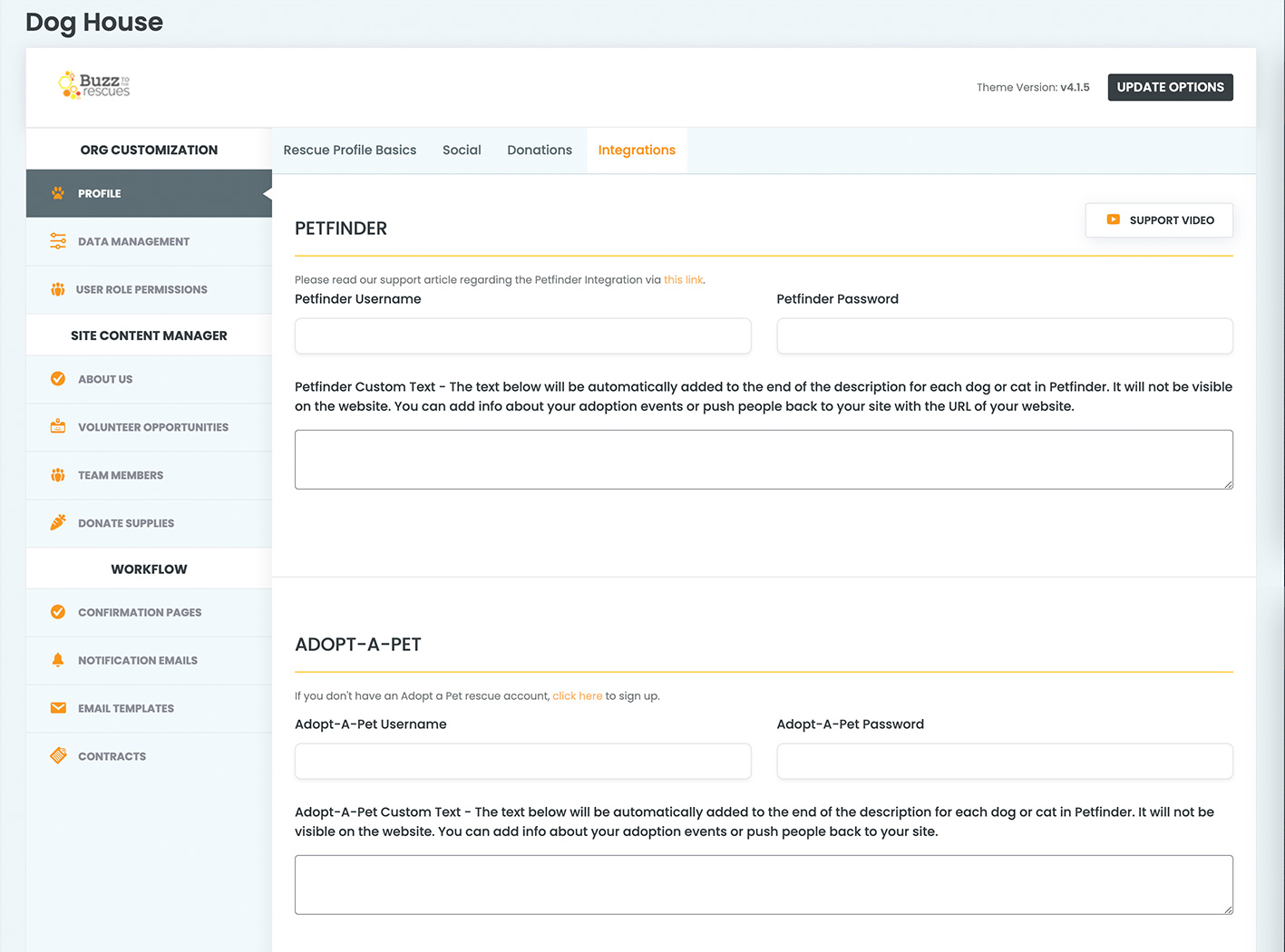Click the envelope icon beside Email Templates
The height and width of the screenshot is (952, 1285).
(58, 708)
